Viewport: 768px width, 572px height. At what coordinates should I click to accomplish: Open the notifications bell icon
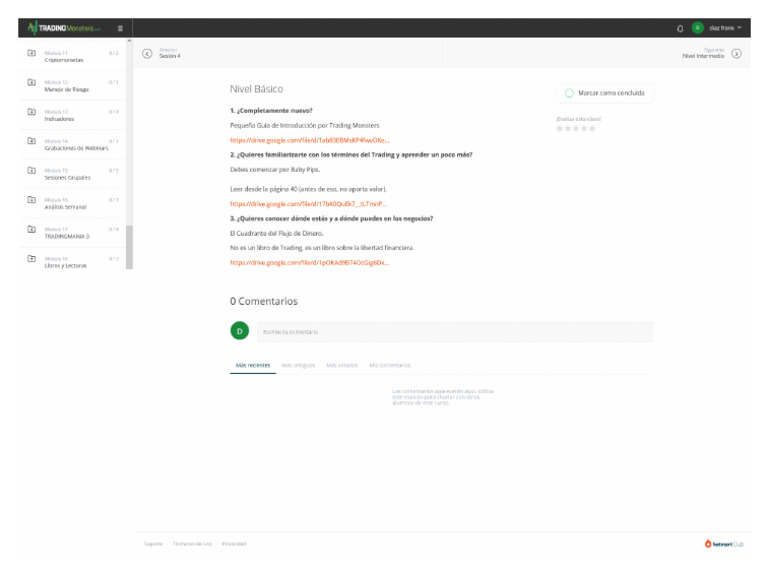[x=680, y=28]
